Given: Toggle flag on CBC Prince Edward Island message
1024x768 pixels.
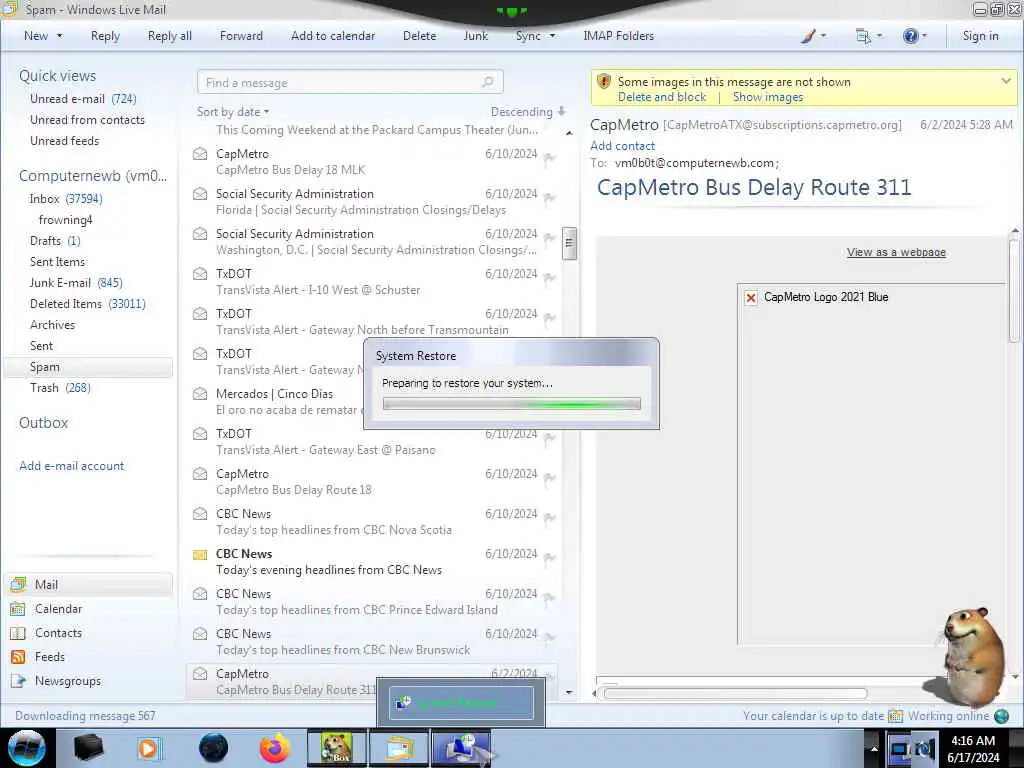Looking at the screenshot, I should click(550, 598).
